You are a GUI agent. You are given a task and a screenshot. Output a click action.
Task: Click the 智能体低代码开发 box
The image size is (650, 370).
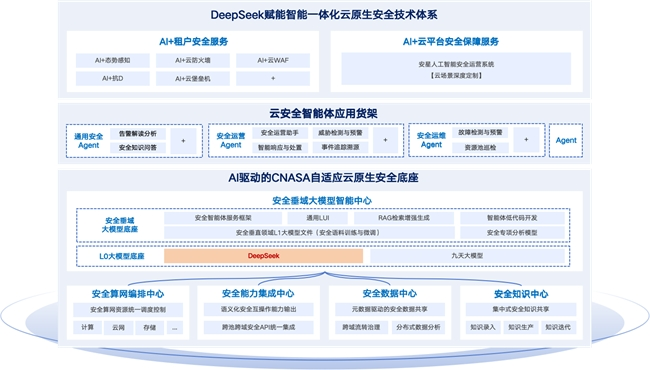coord(512,218)
